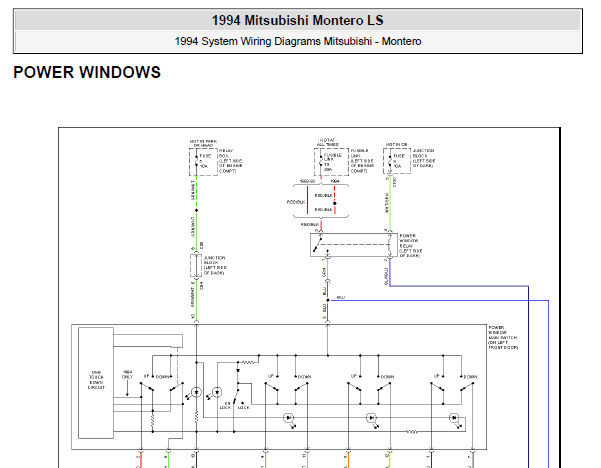Click the 'POWER WINDOWS' heading

(x=87, y=72)
